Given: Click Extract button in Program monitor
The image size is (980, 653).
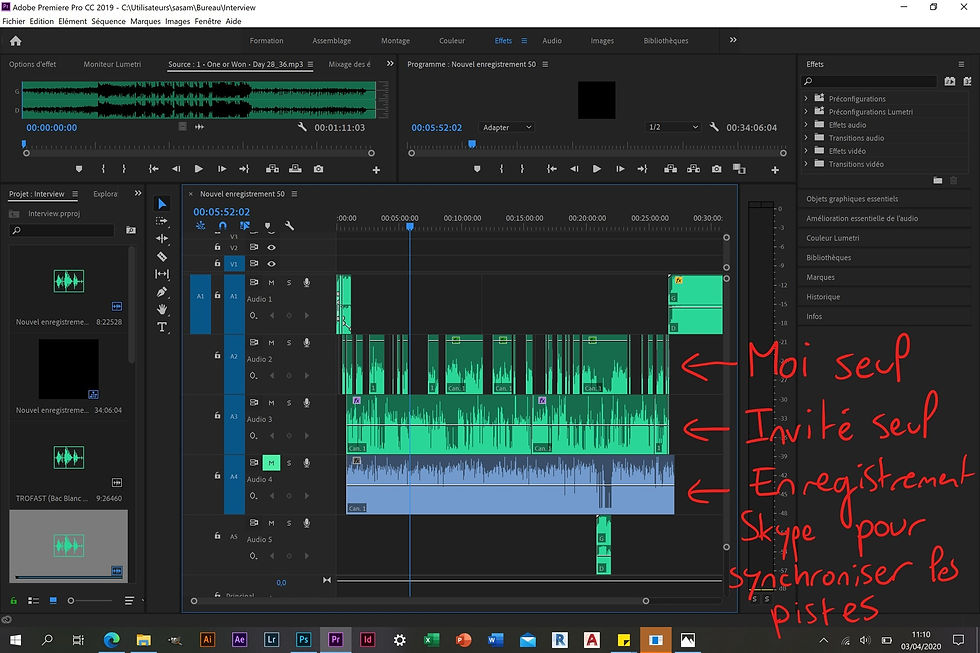Looking at the screenshot, I should 693,169.
